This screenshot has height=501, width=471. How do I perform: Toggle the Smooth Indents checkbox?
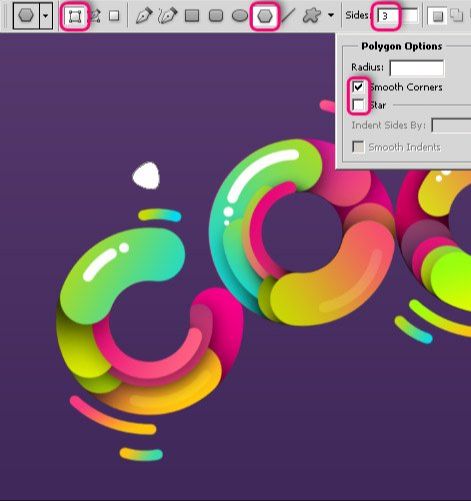(x=358, y=147)
